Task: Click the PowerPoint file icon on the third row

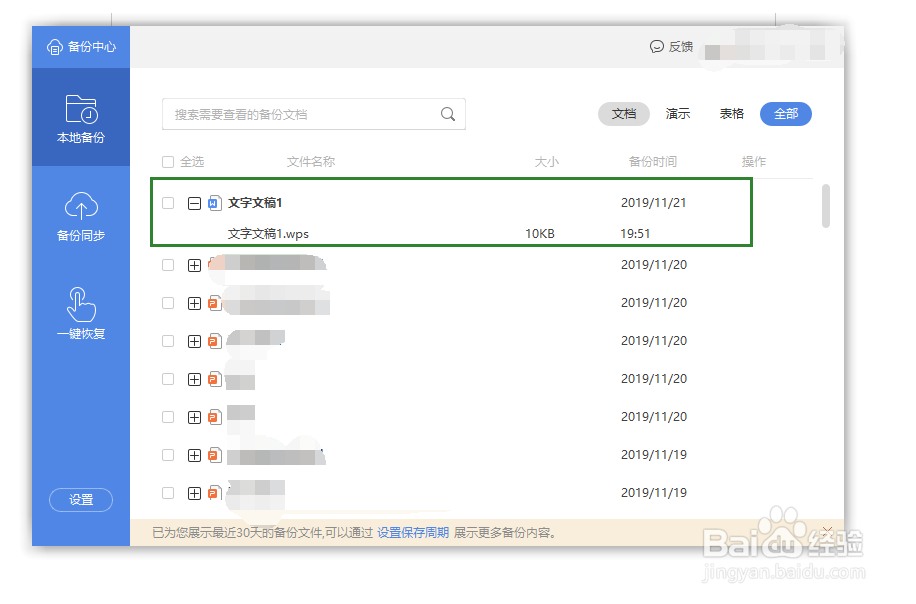Action: point(215,302)
